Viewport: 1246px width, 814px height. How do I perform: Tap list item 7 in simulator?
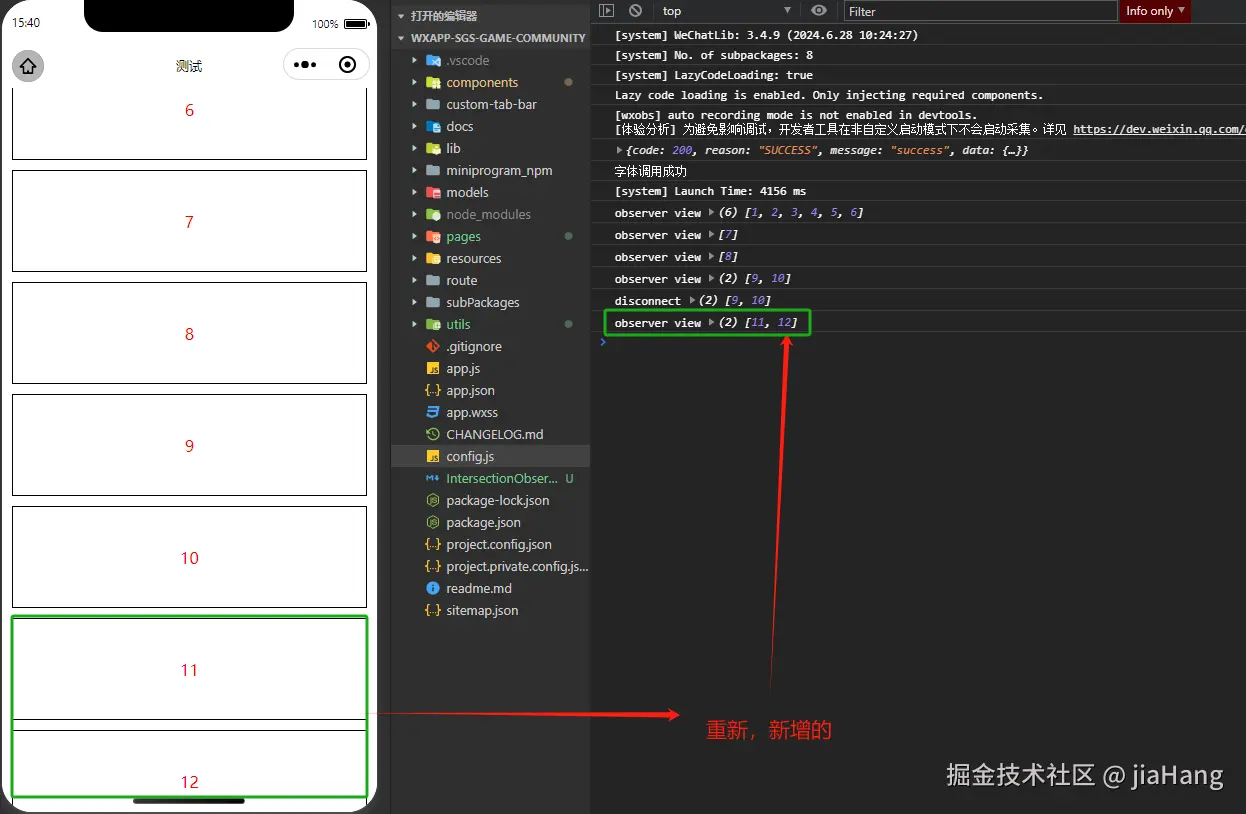click(x=189, y=221)
